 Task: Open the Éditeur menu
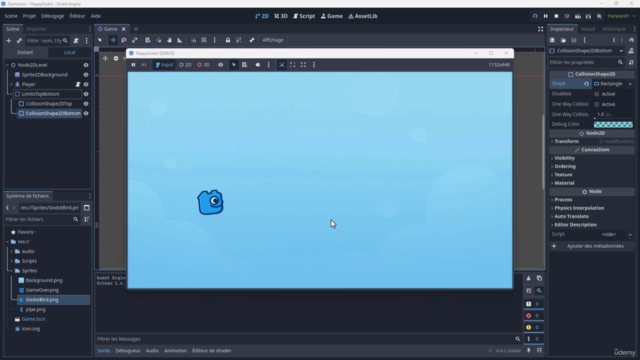[x=77, y=16]
